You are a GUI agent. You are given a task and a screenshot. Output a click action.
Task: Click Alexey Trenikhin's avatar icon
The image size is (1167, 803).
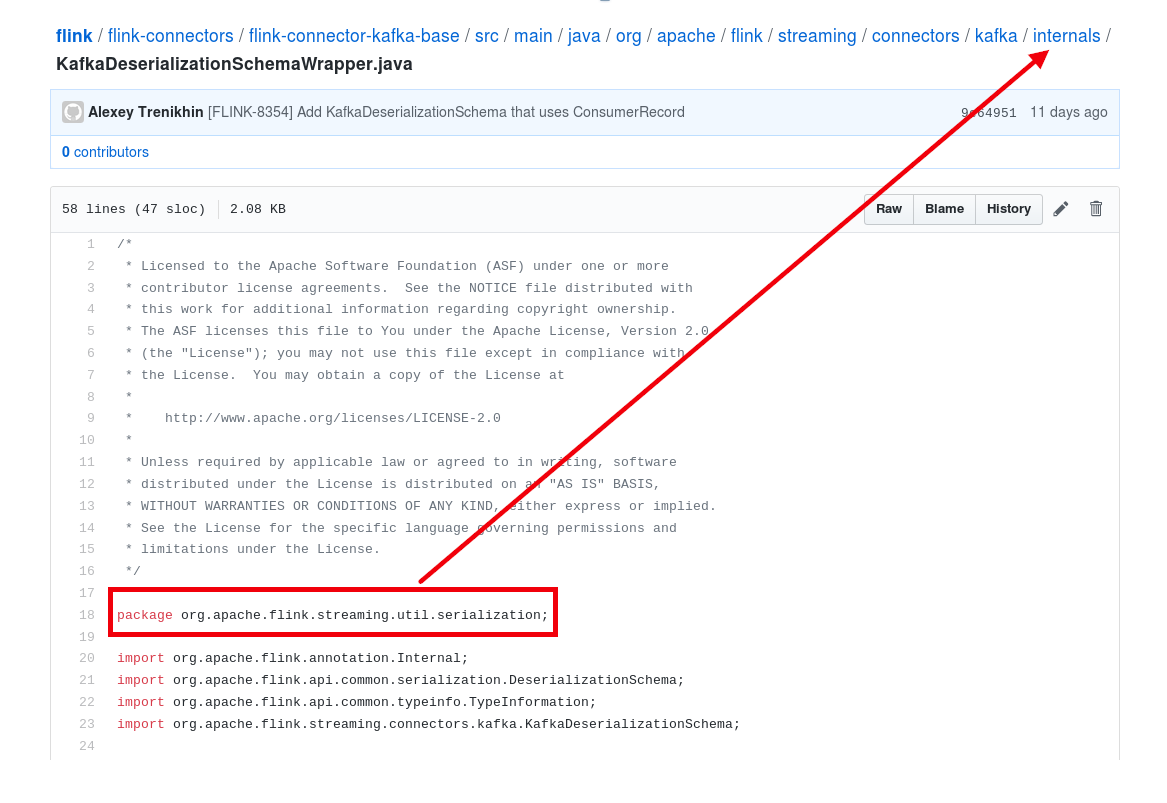tap(72, 112)
